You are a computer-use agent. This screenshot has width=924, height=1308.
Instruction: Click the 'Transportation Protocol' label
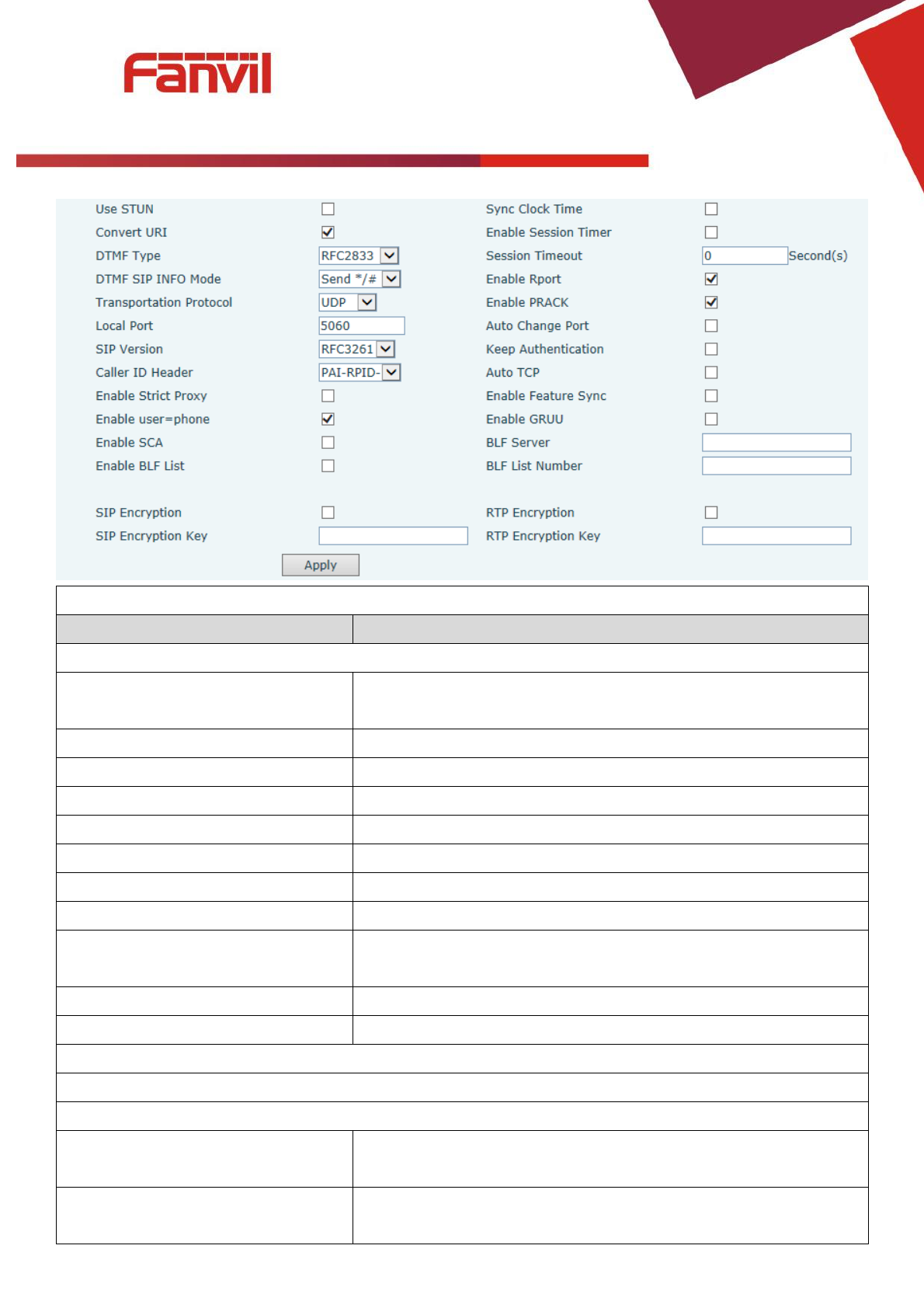(164, 302)
